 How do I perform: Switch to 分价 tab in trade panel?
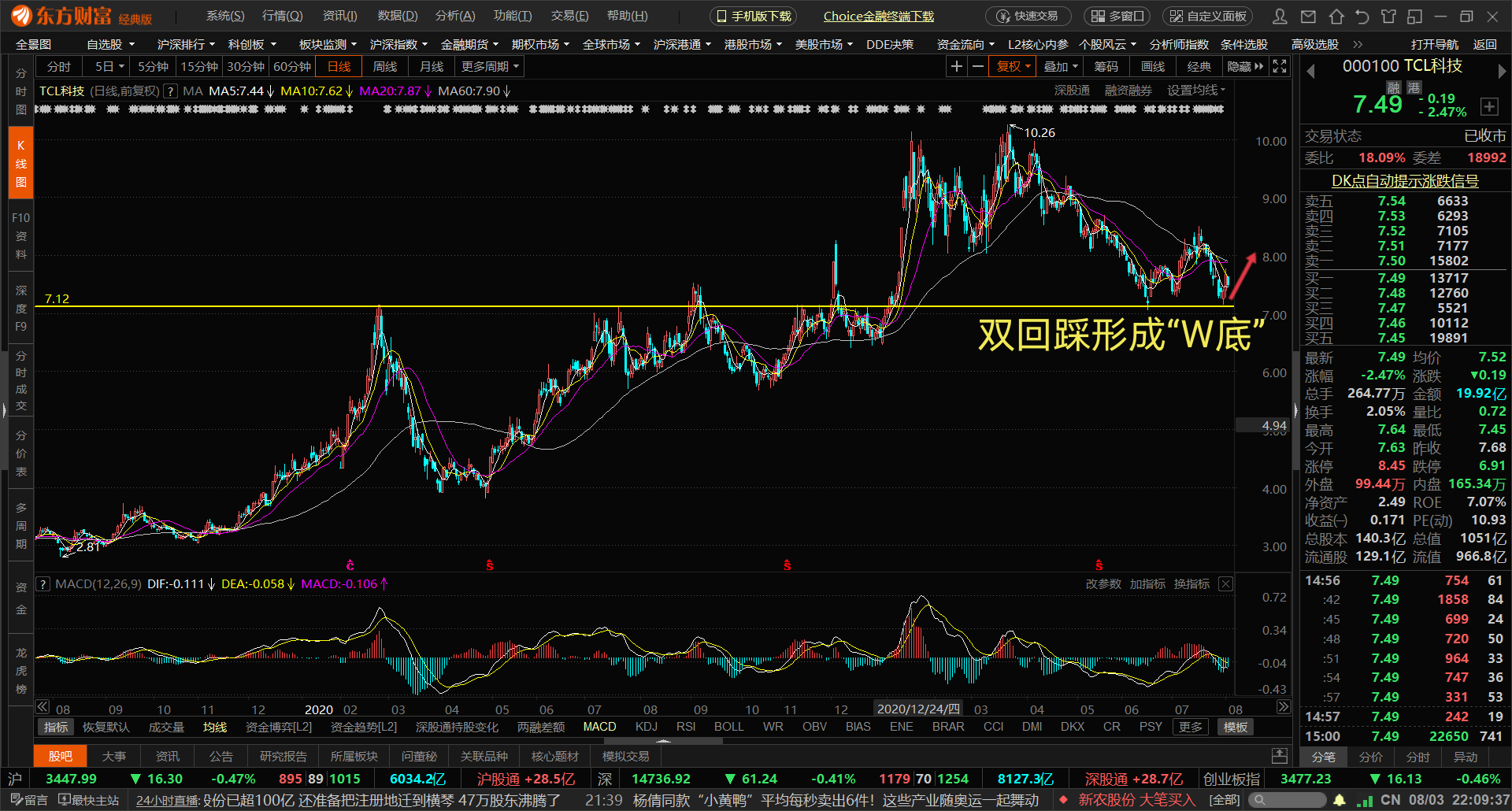coord(1370,757)
